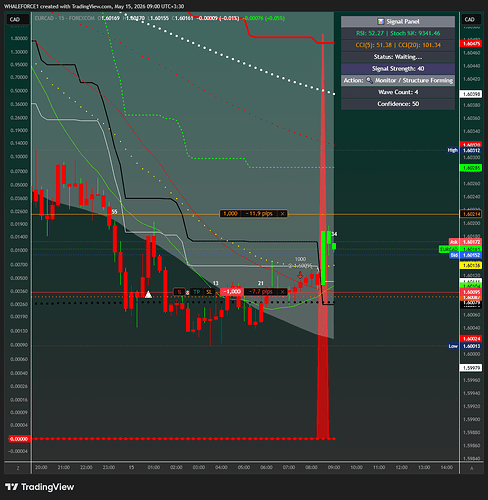Click the 09:00 time axis label
Viewport: 488px width, 500px height.
334,468
